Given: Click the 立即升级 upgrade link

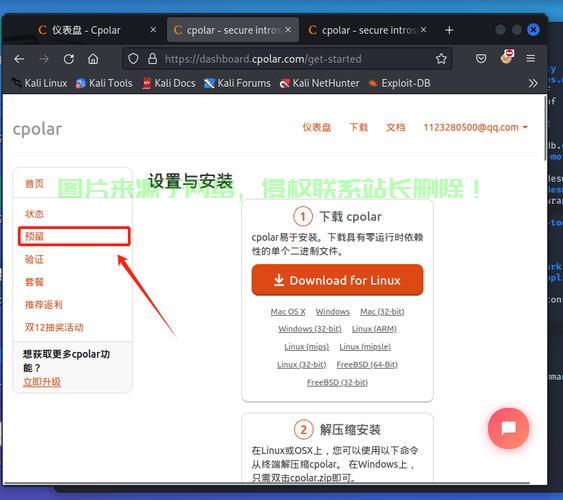Looking at the screenshot, I should click(42, 382).
